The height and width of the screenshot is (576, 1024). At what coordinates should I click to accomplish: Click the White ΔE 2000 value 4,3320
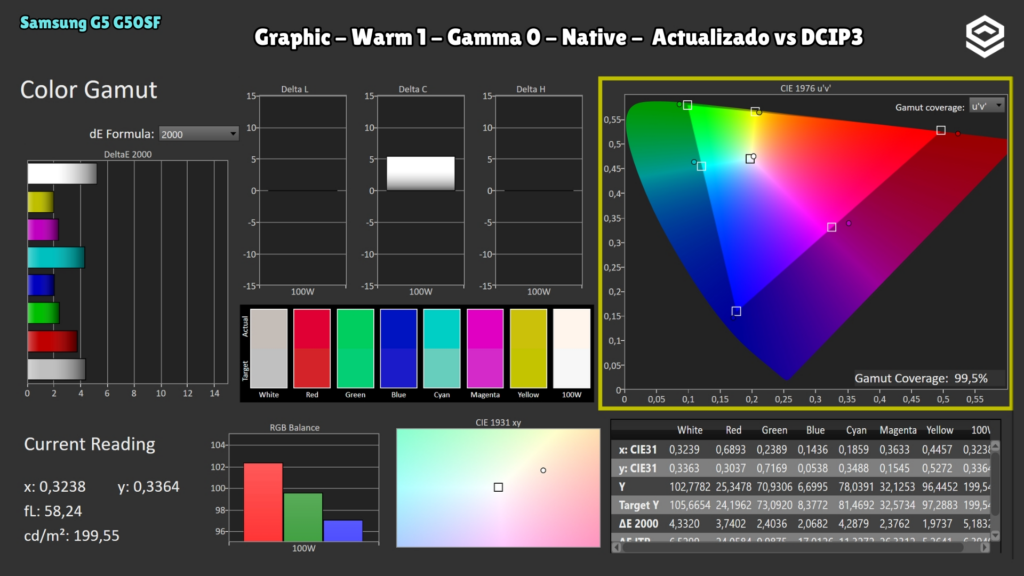pyautogui.click(x=684, y=524)
